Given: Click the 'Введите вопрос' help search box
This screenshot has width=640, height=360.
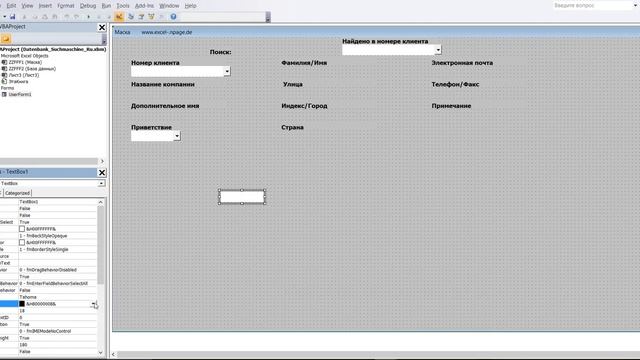Looking at the screenshot, I should pos(591,6).
